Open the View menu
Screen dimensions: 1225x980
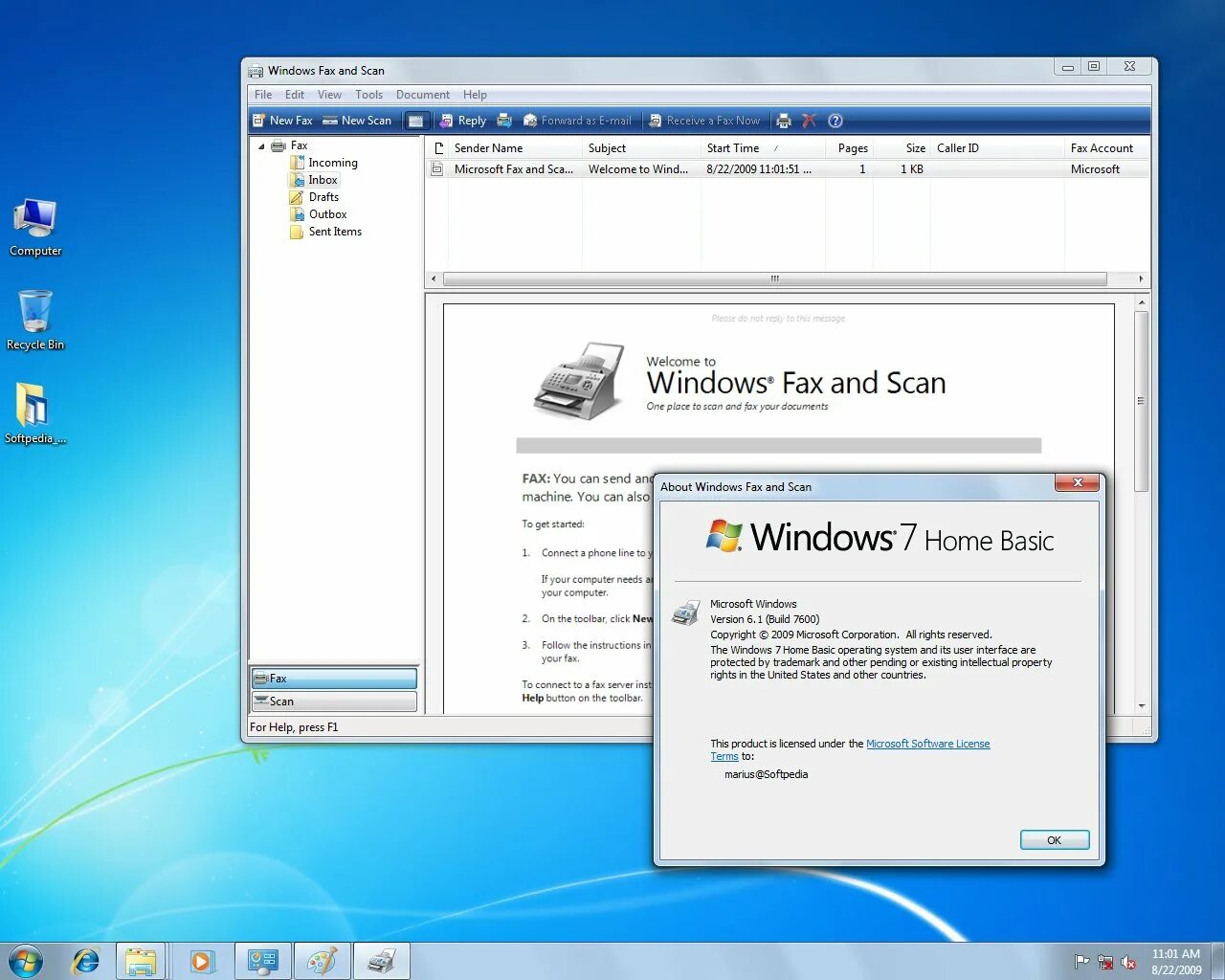(x=329, y=95)
